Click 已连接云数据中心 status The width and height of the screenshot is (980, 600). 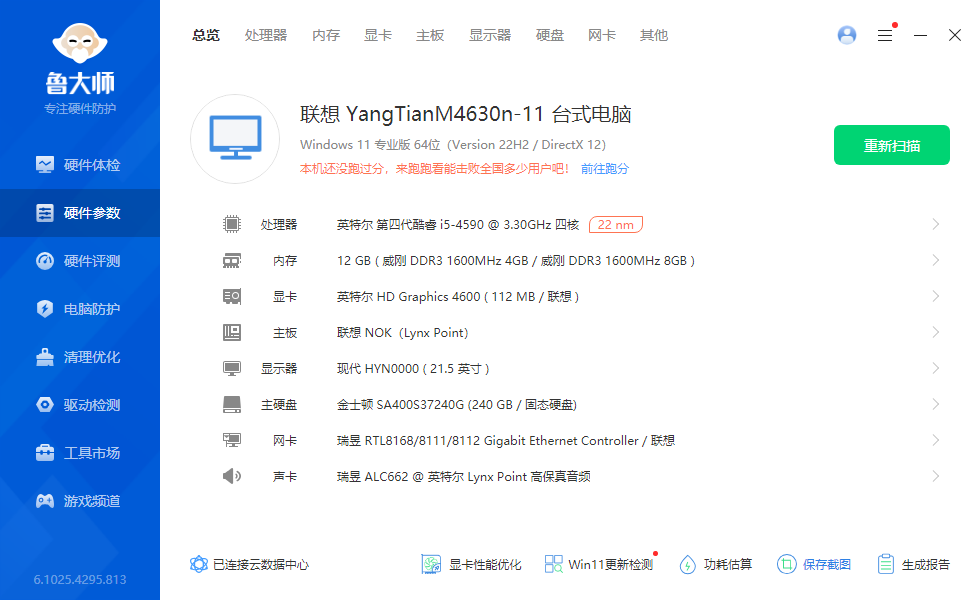(249, 564)
